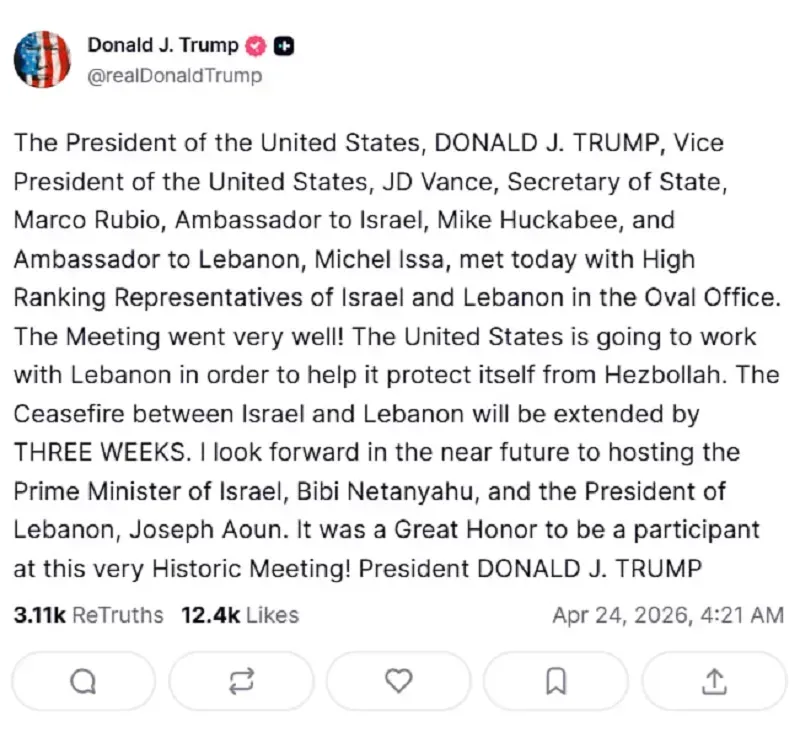The height and width of the screenshot is (754, 800).
Task: Open the post permalink via the timestamp
Action: coord(668,615)
